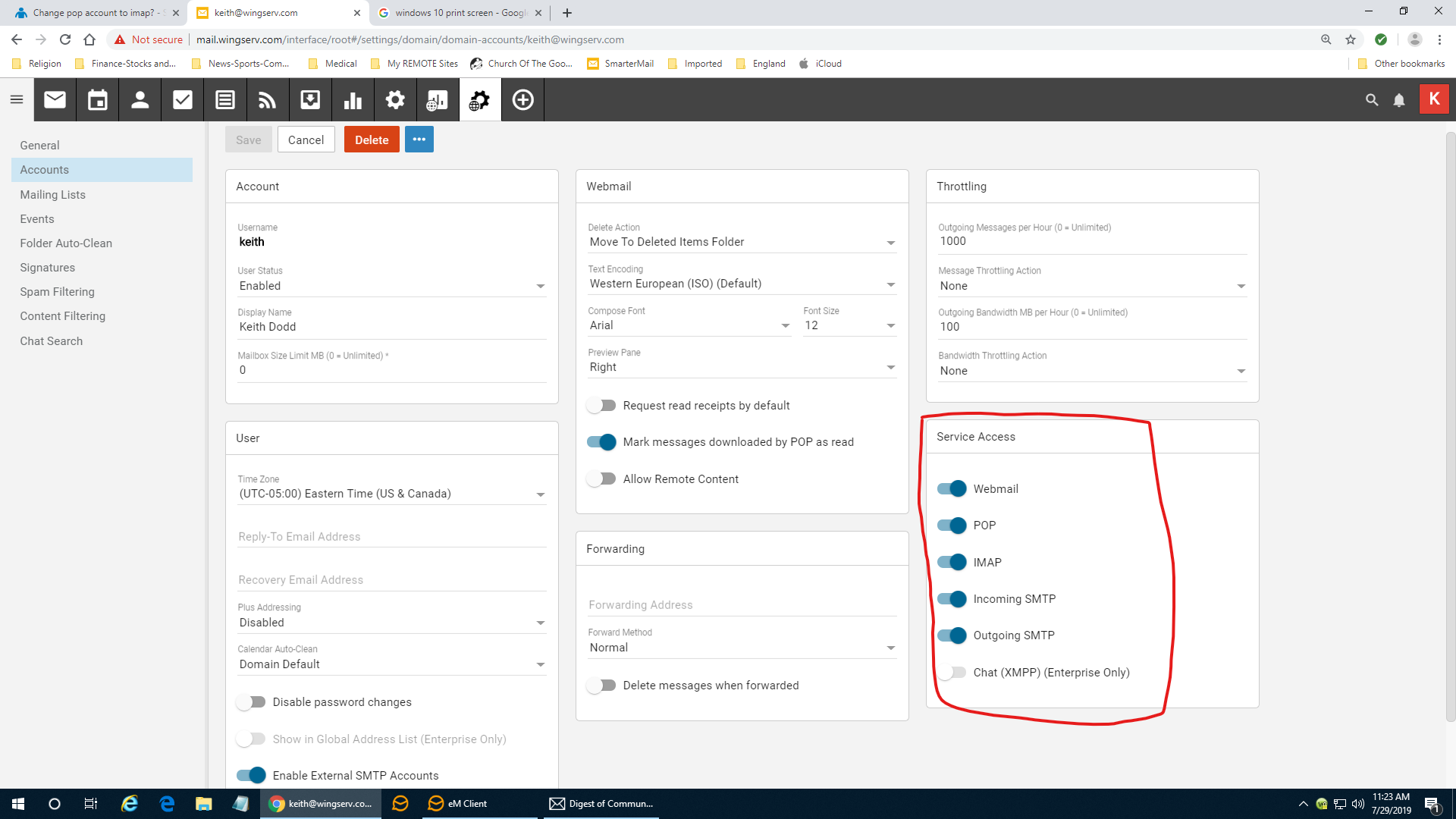Image resolution: width=1456 pixels, height=819 pixels.
Task: Enable Disable password changes toggle
Action: point(251,702)
